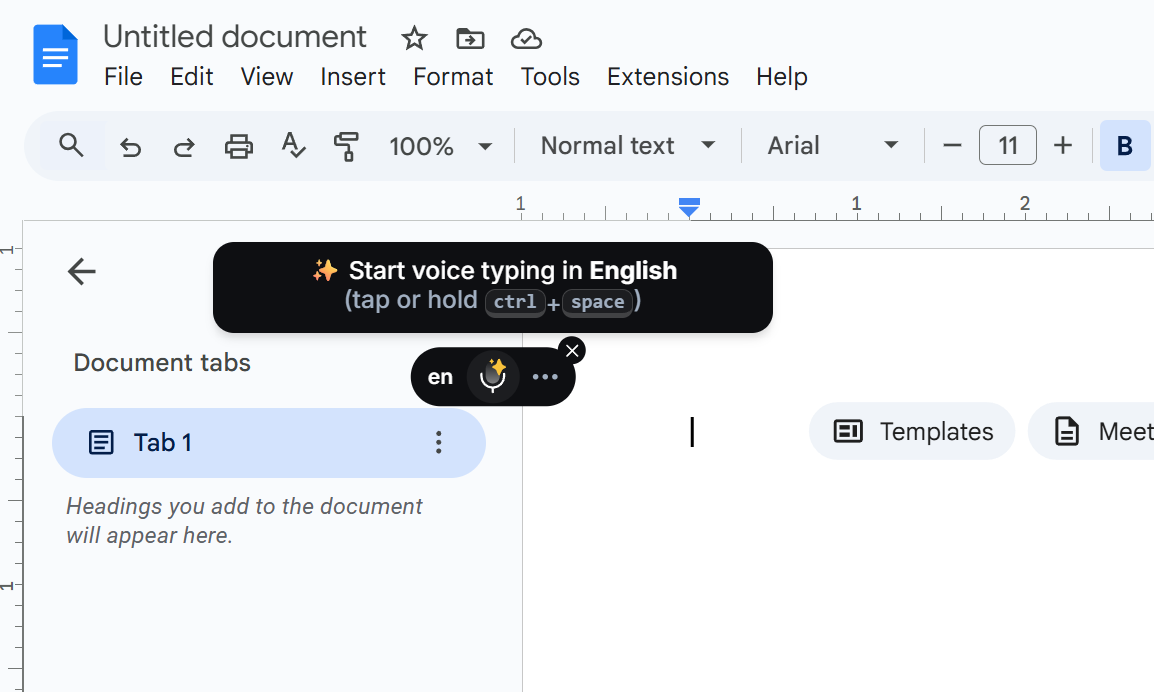
Task: Move document using the folder icon
Action: (x=470, y=38)
